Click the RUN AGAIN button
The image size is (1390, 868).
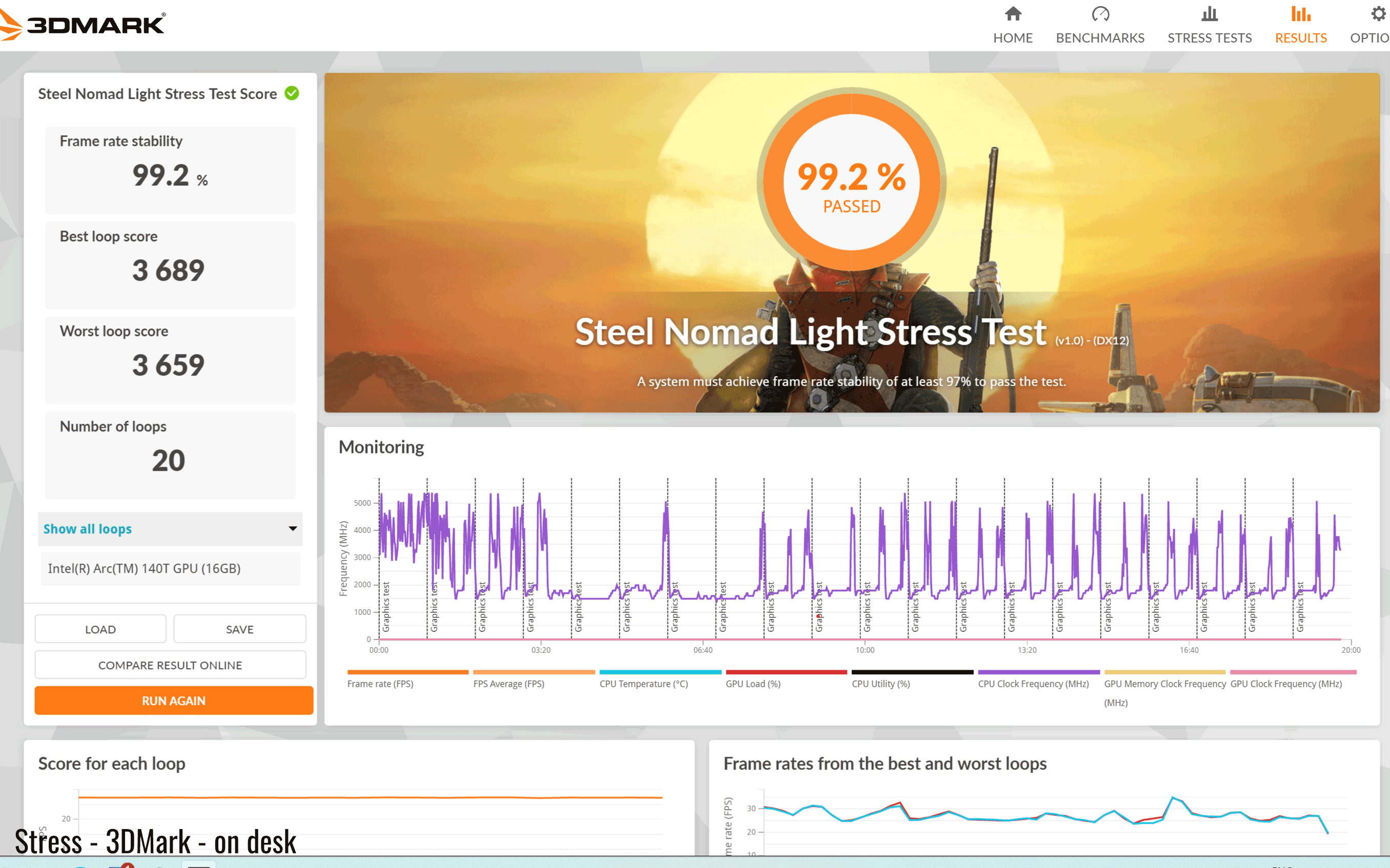tap(173, 700)
